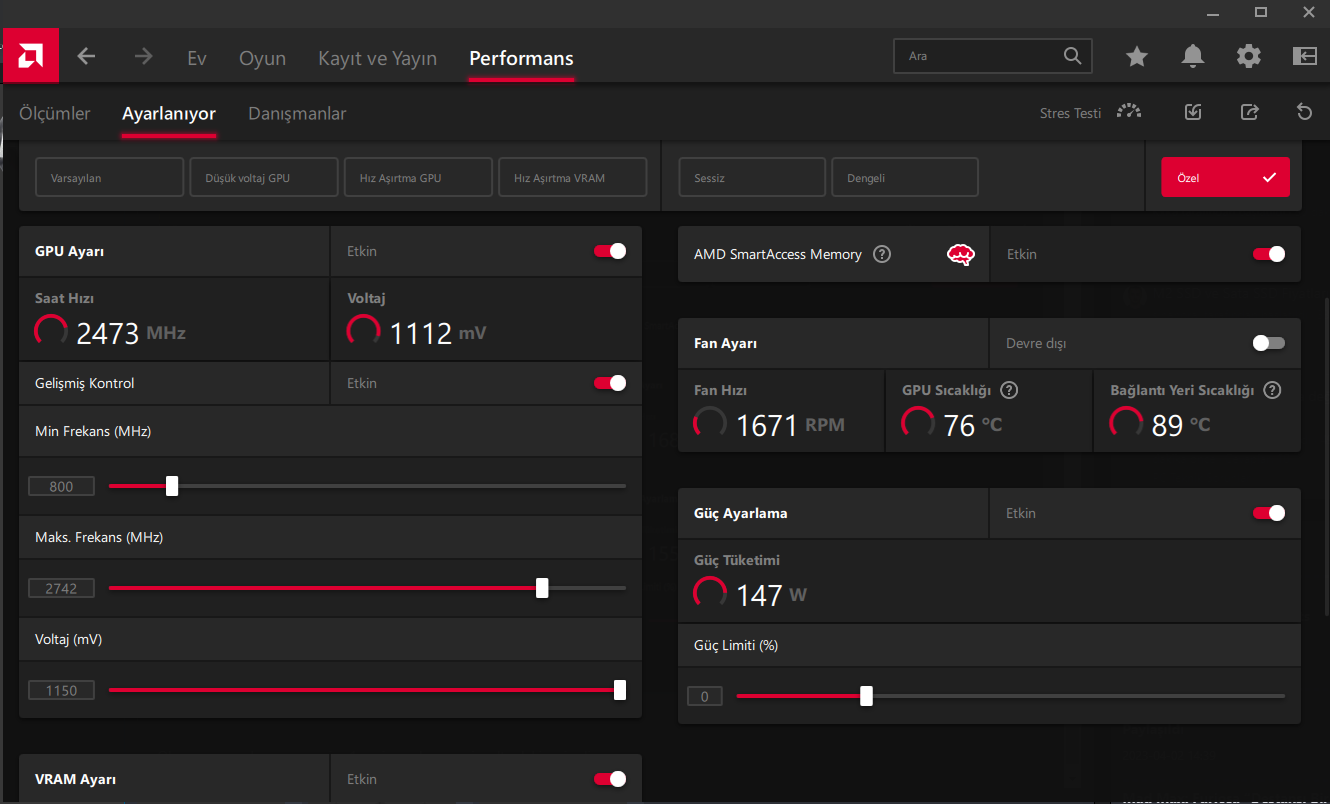The image size is (1330, 804).
Task: Click the Güç Limiti value field 0
Action: point(705,696)
